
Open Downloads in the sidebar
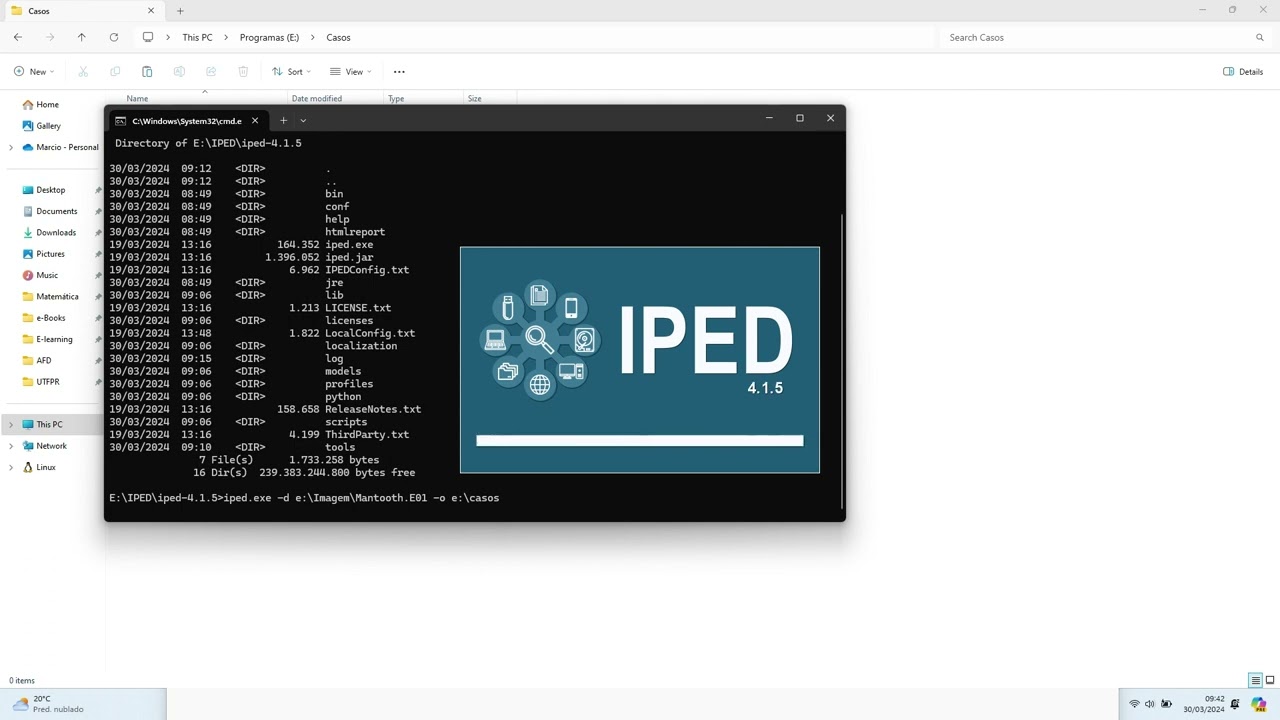pos(56,233)
